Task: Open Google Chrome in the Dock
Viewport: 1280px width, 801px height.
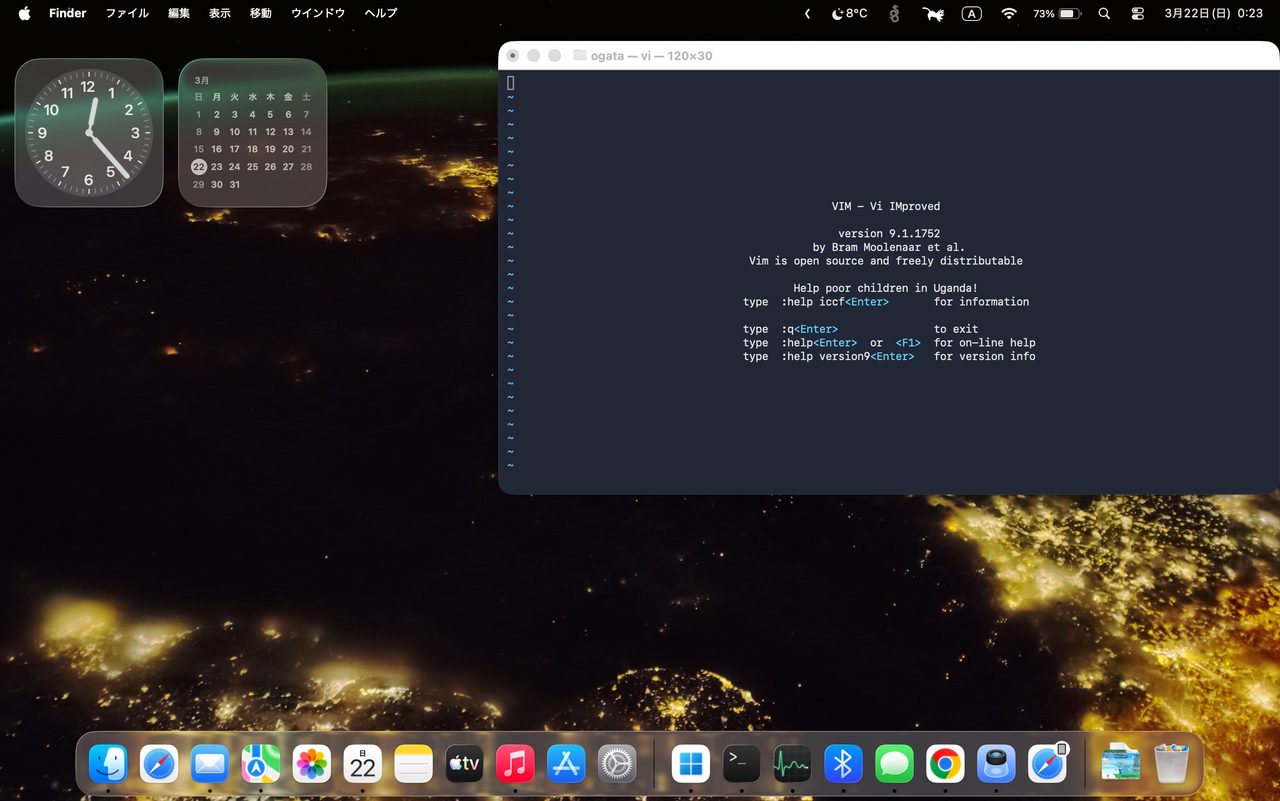Action: click(x=945, y=765)
